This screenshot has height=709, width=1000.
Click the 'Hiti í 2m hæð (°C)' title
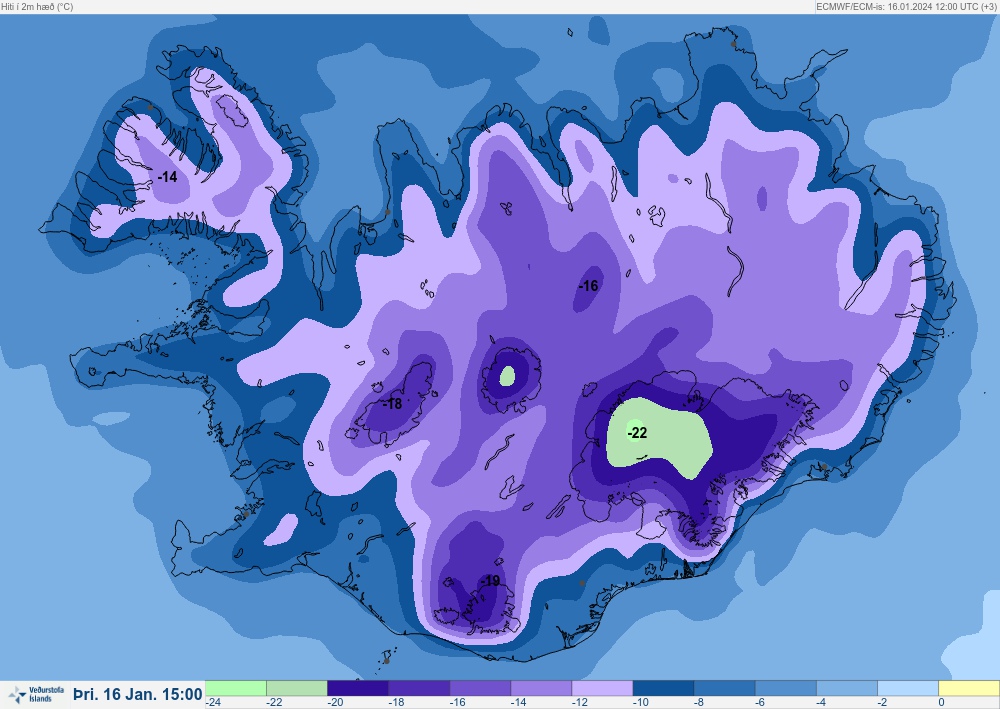pyautogui.click(x=38, y=6)
